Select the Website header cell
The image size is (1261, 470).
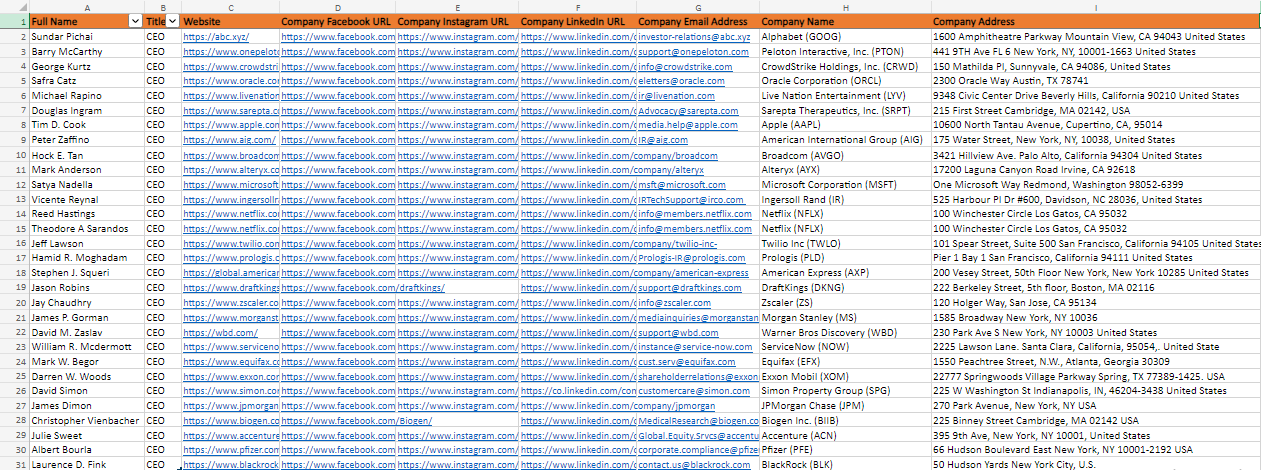[230, 21]
